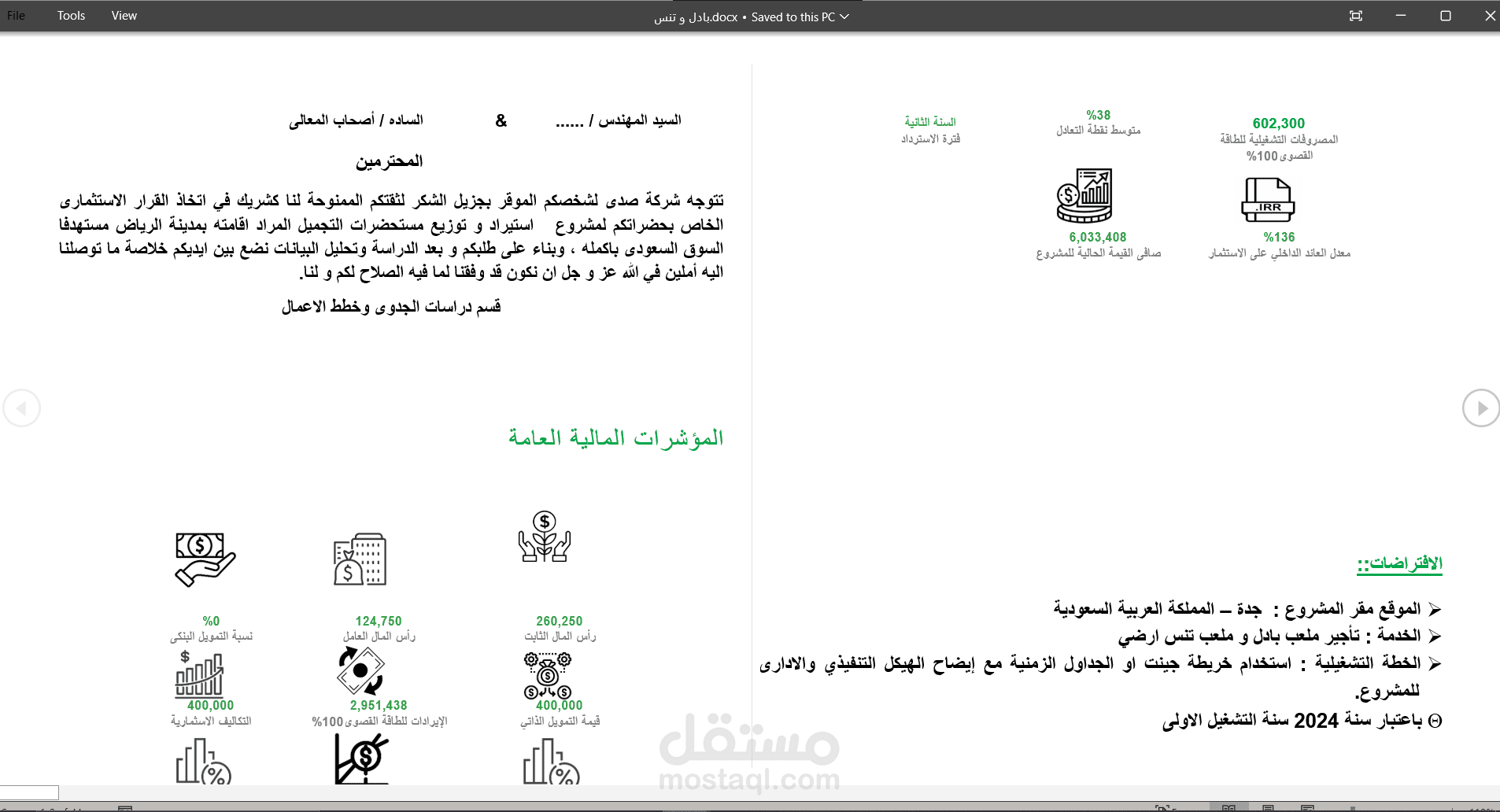Click the zoom percentage in status bar
Image resolution: width=1500 pixels, height=812 pixels.
click(1483, 807)
